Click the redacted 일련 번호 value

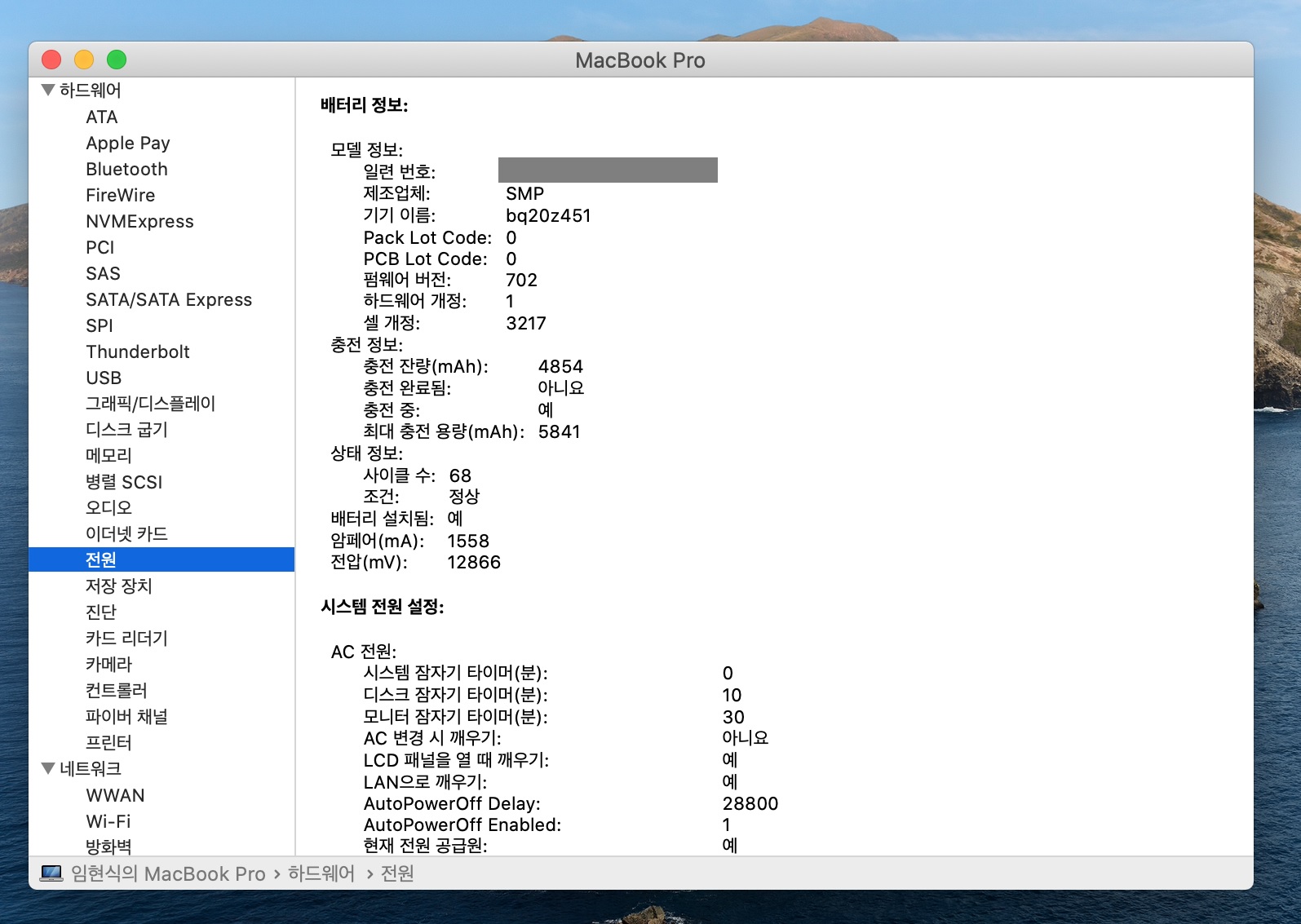(608, 170)
